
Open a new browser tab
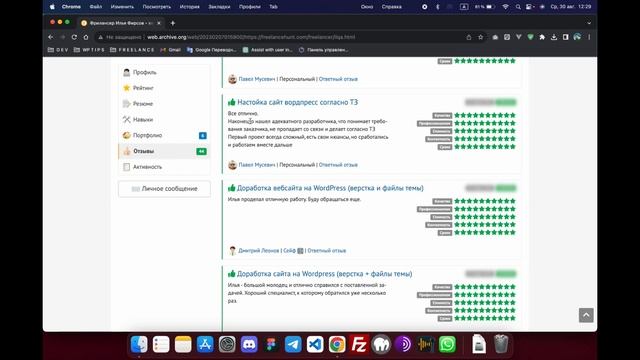tap(173, 23)
